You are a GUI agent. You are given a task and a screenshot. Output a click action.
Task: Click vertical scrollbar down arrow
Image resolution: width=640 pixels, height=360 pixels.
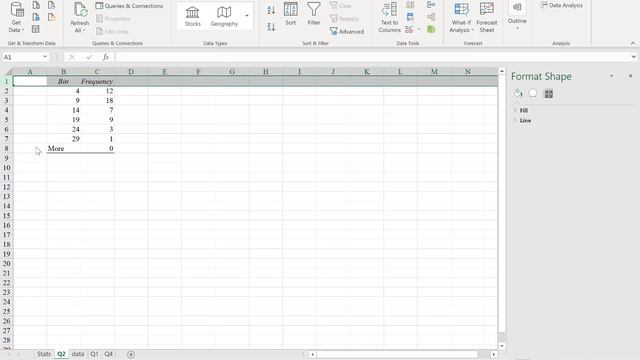point(502,346)
